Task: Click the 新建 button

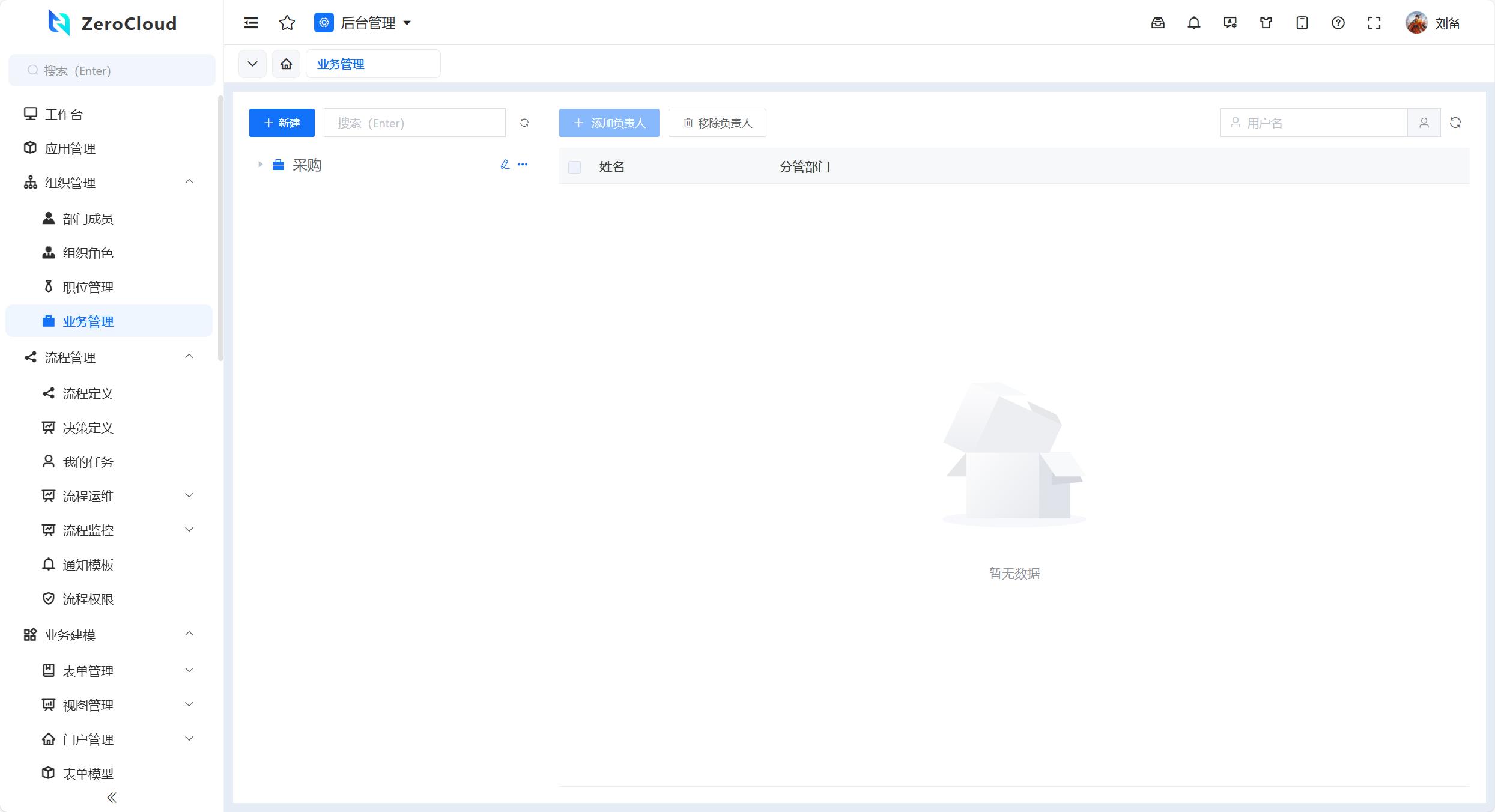Action: (282, 123)
